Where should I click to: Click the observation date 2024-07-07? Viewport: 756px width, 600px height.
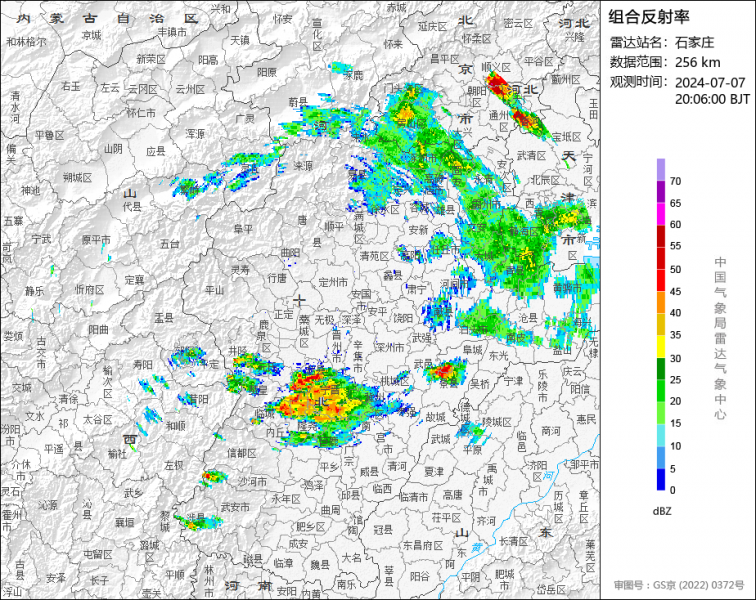click(710, 82)
